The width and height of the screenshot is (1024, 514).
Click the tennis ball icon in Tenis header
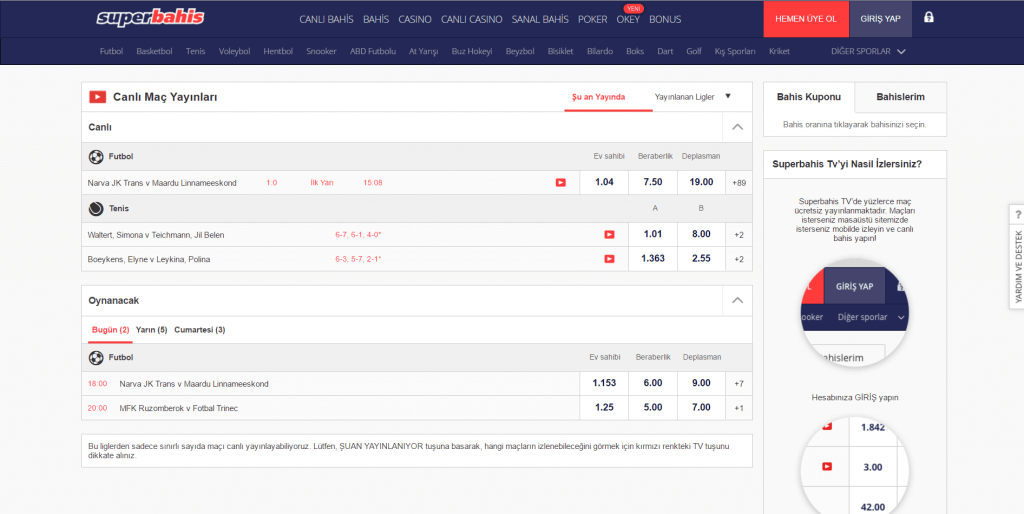(96, 209)
